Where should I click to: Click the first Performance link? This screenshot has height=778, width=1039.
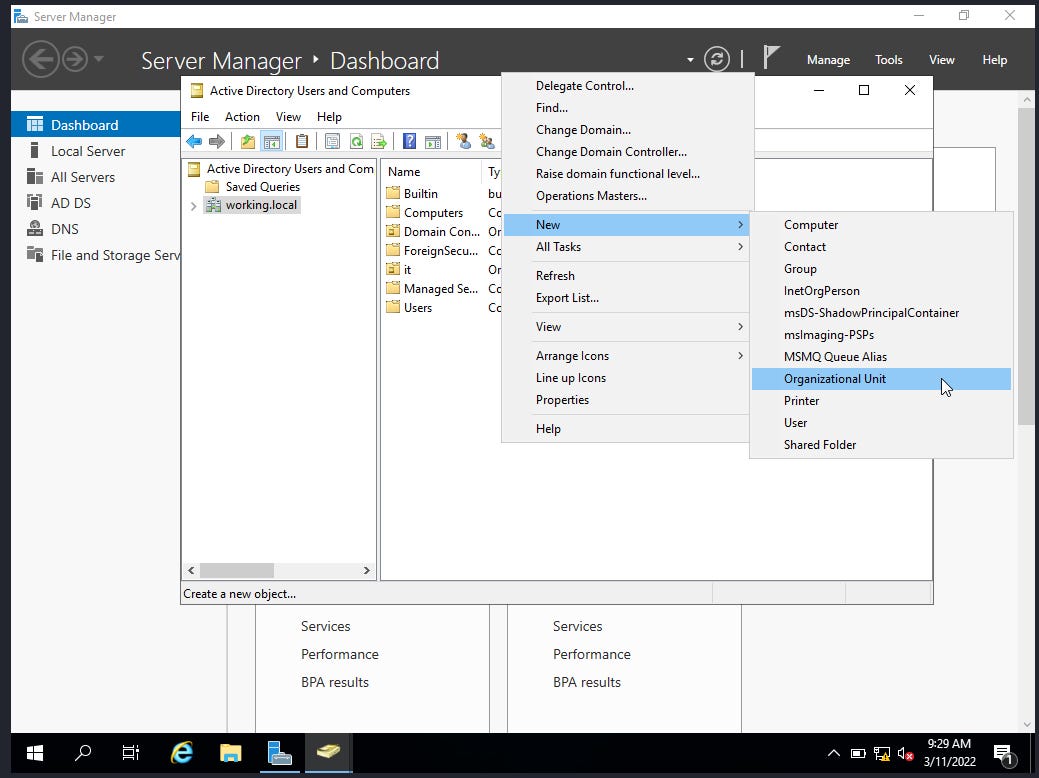pos(340,654)
